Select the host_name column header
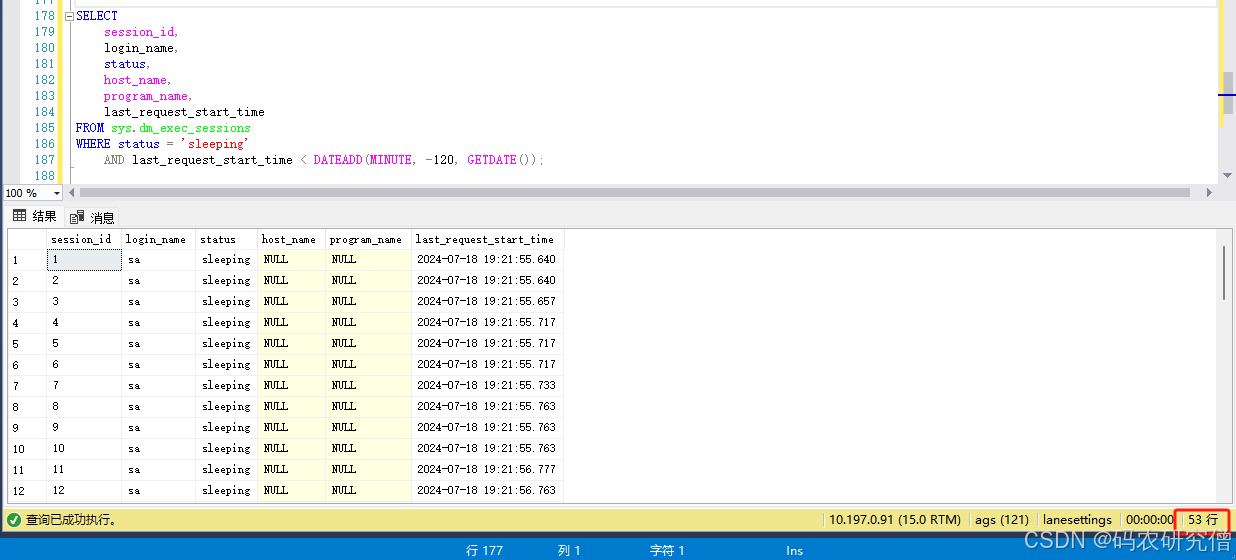The image size is (1236, 560). pyautogui.click(x=292, y=239)
